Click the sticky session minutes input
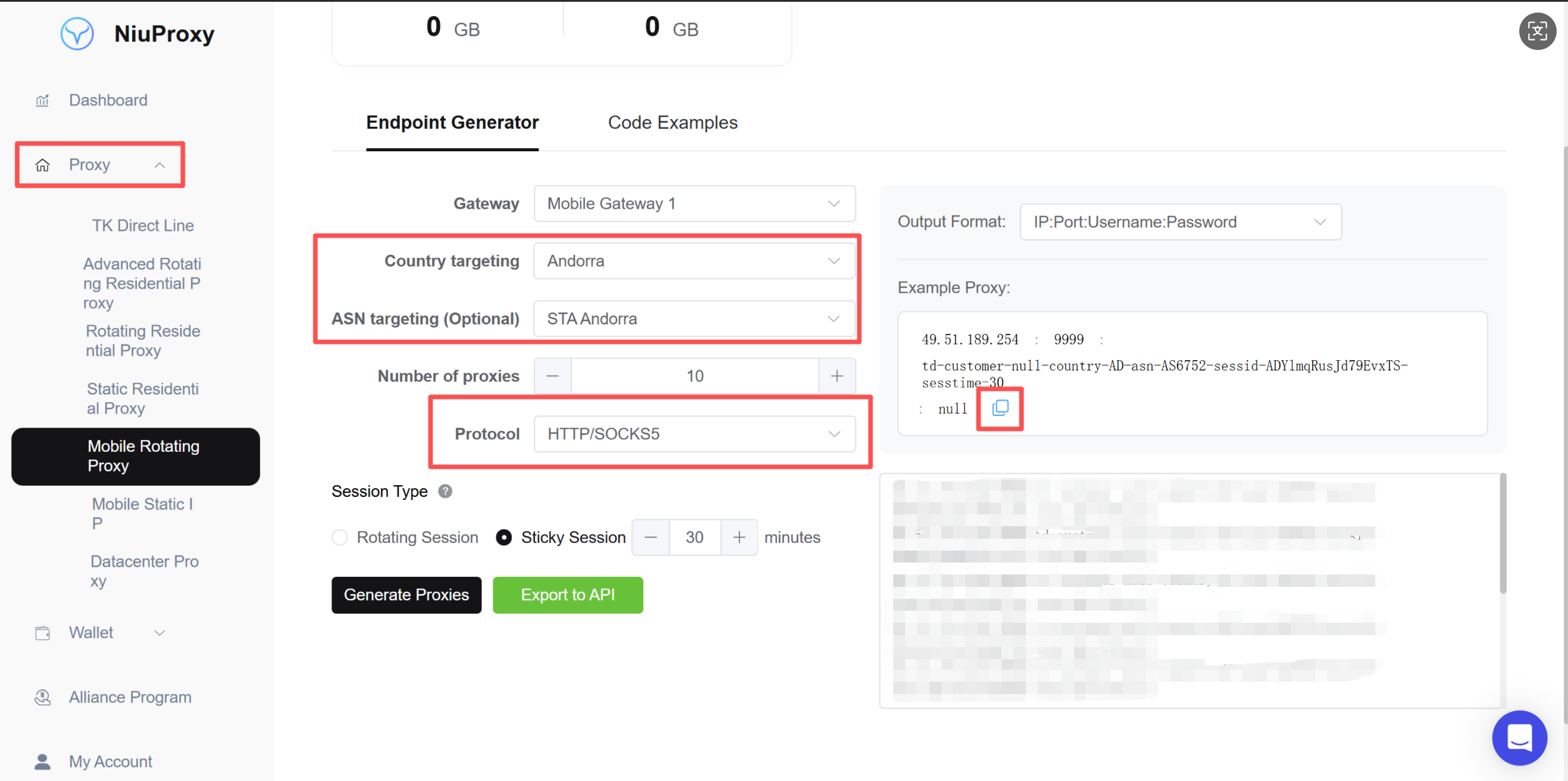1568x781 pixels. [694, 538]
